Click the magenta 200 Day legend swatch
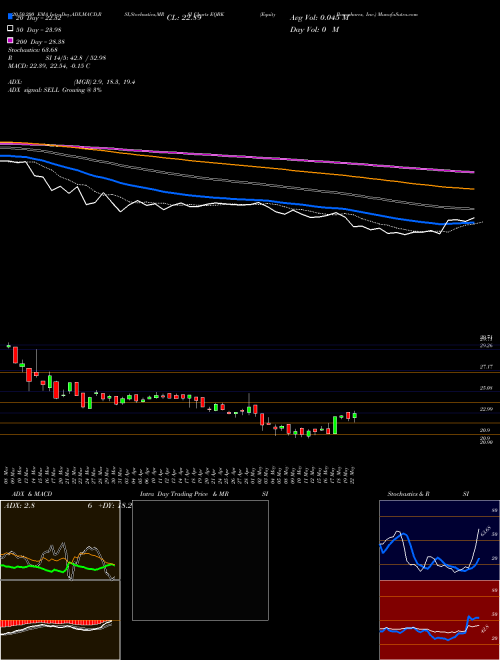This screenshot has height=660, width=500. pyautogui.click(x=10, y=41)
